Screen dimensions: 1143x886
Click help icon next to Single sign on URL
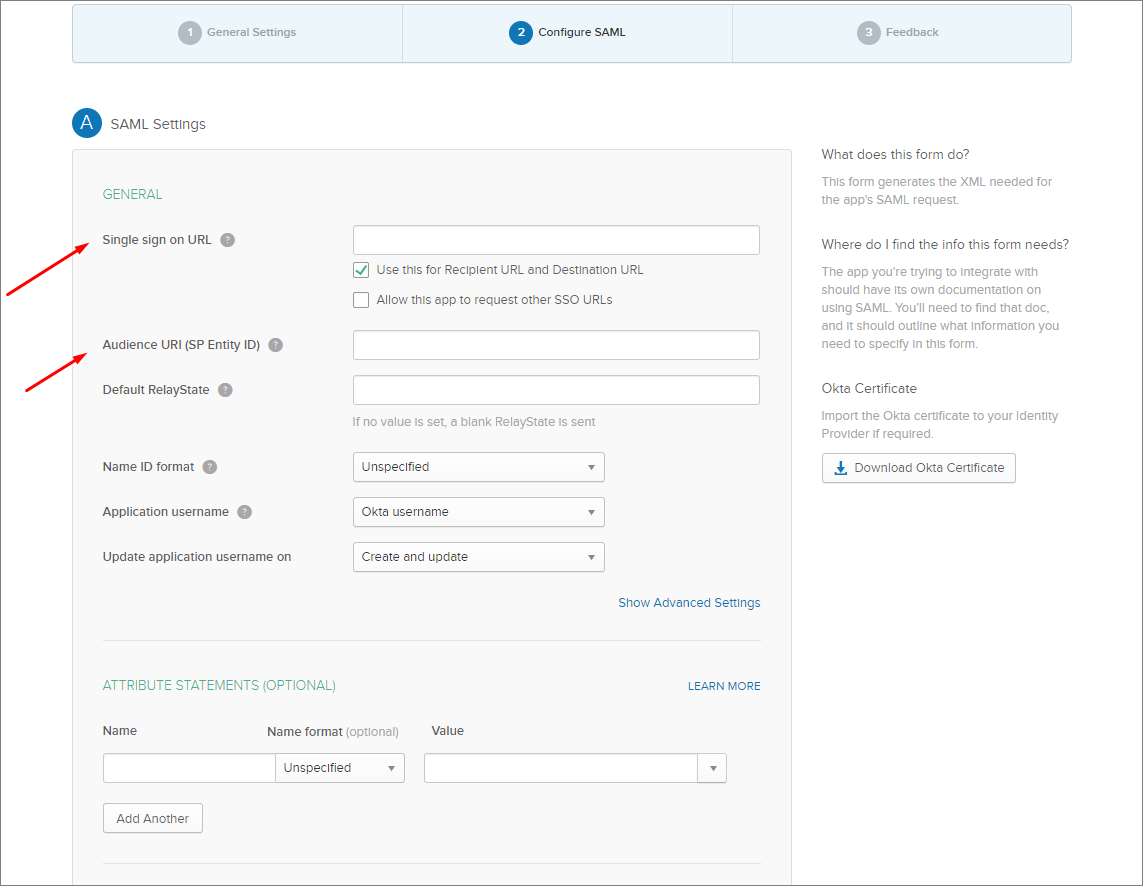(x=228, y=240)
